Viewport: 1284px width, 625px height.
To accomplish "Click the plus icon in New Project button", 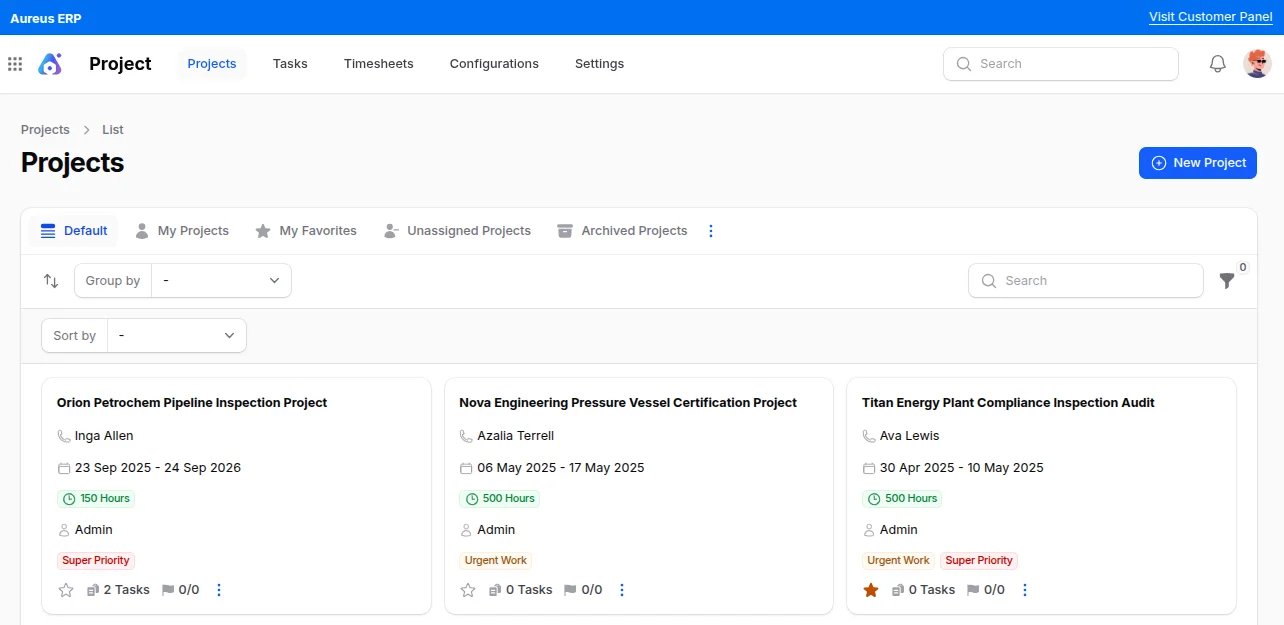I will [1159, 163].
